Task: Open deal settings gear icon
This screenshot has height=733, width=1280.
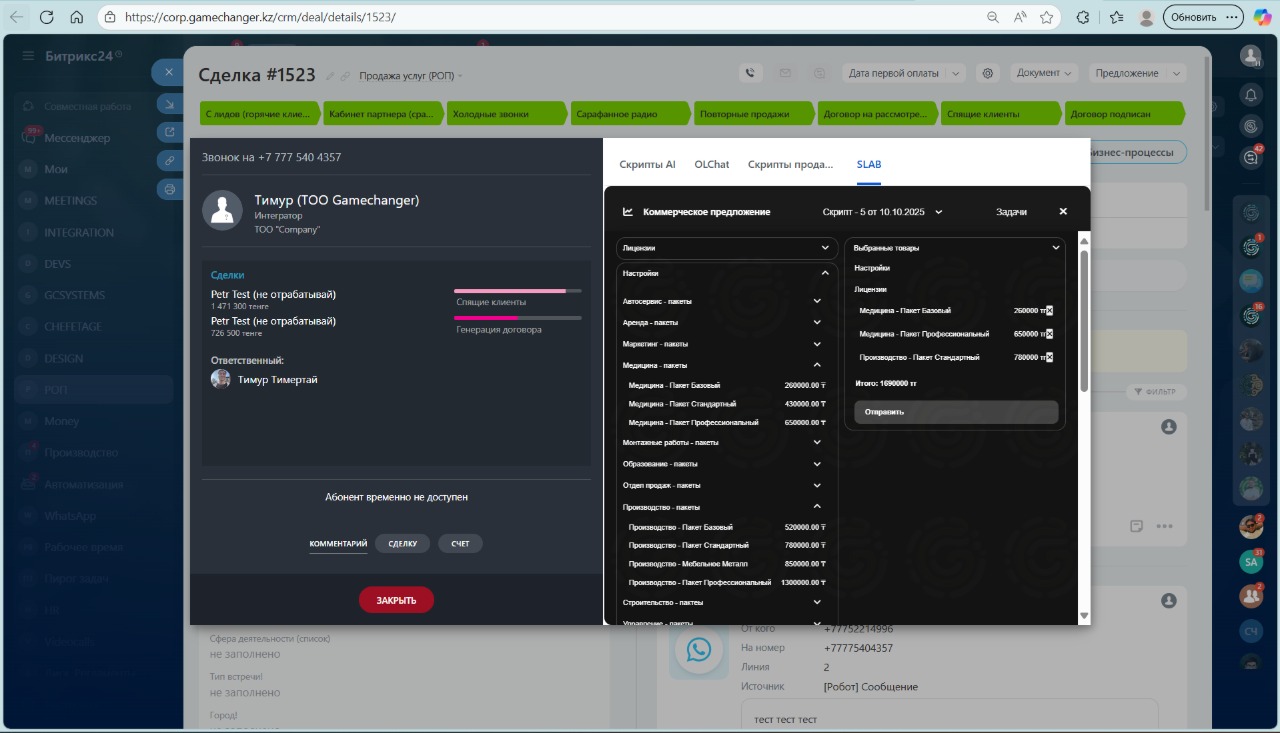Action: 988,73
